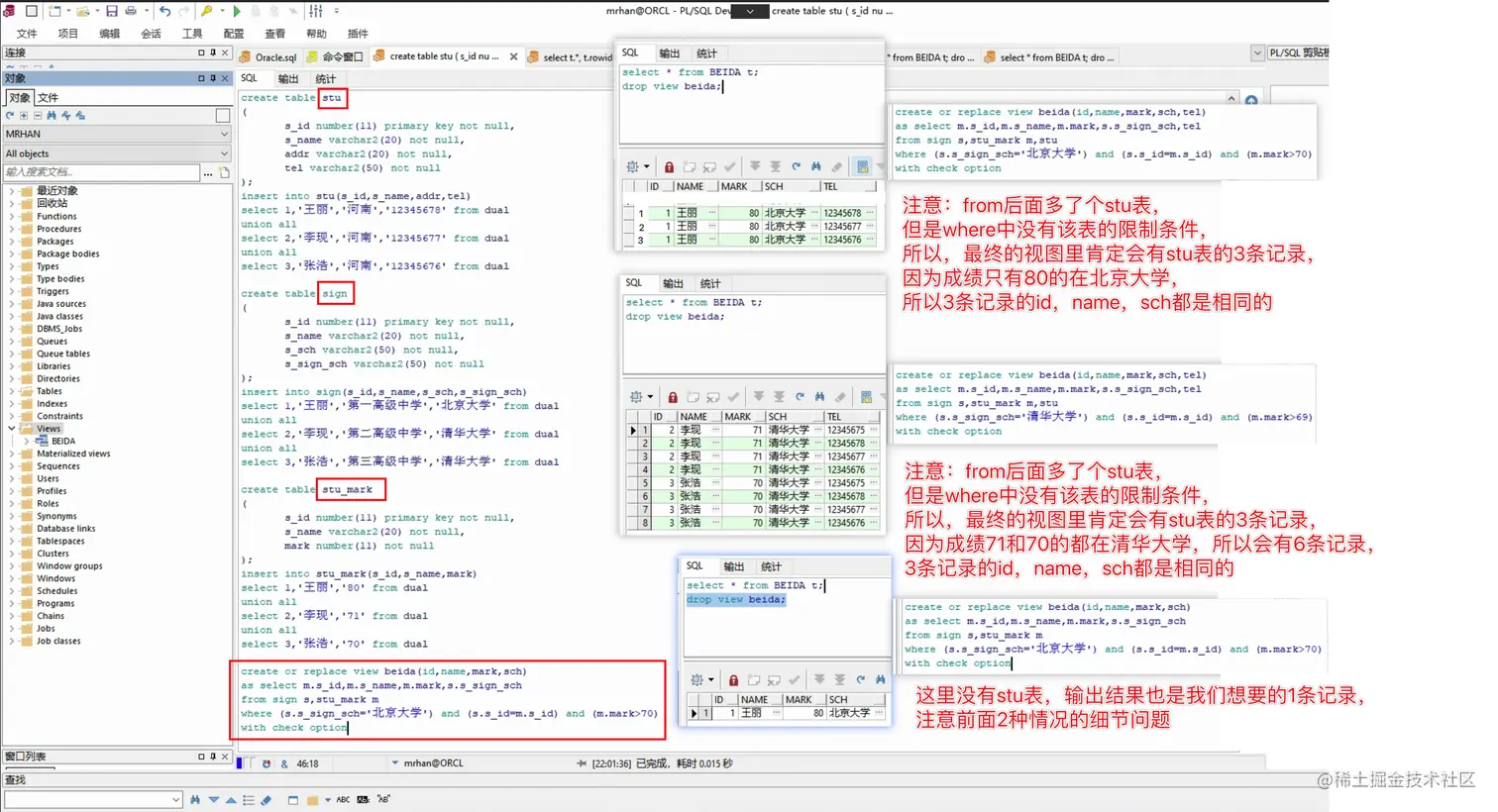The height and width of the screenshot is (812, 1498).
Task: Click the object search input field
Action: pos(101,173)
